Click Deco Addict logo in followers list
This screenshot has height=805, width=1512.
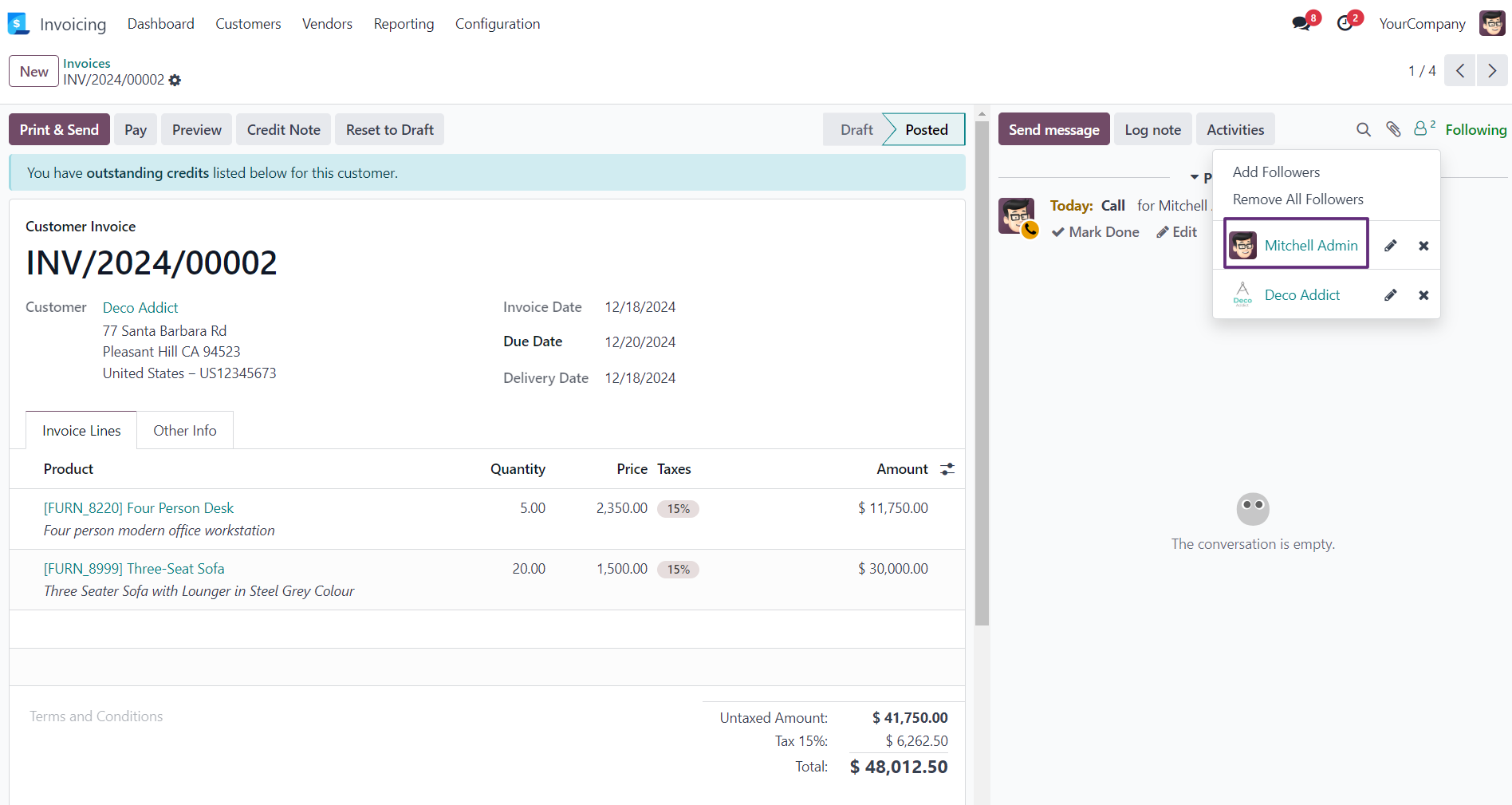pyautogui.click(x=1242, y=294)
